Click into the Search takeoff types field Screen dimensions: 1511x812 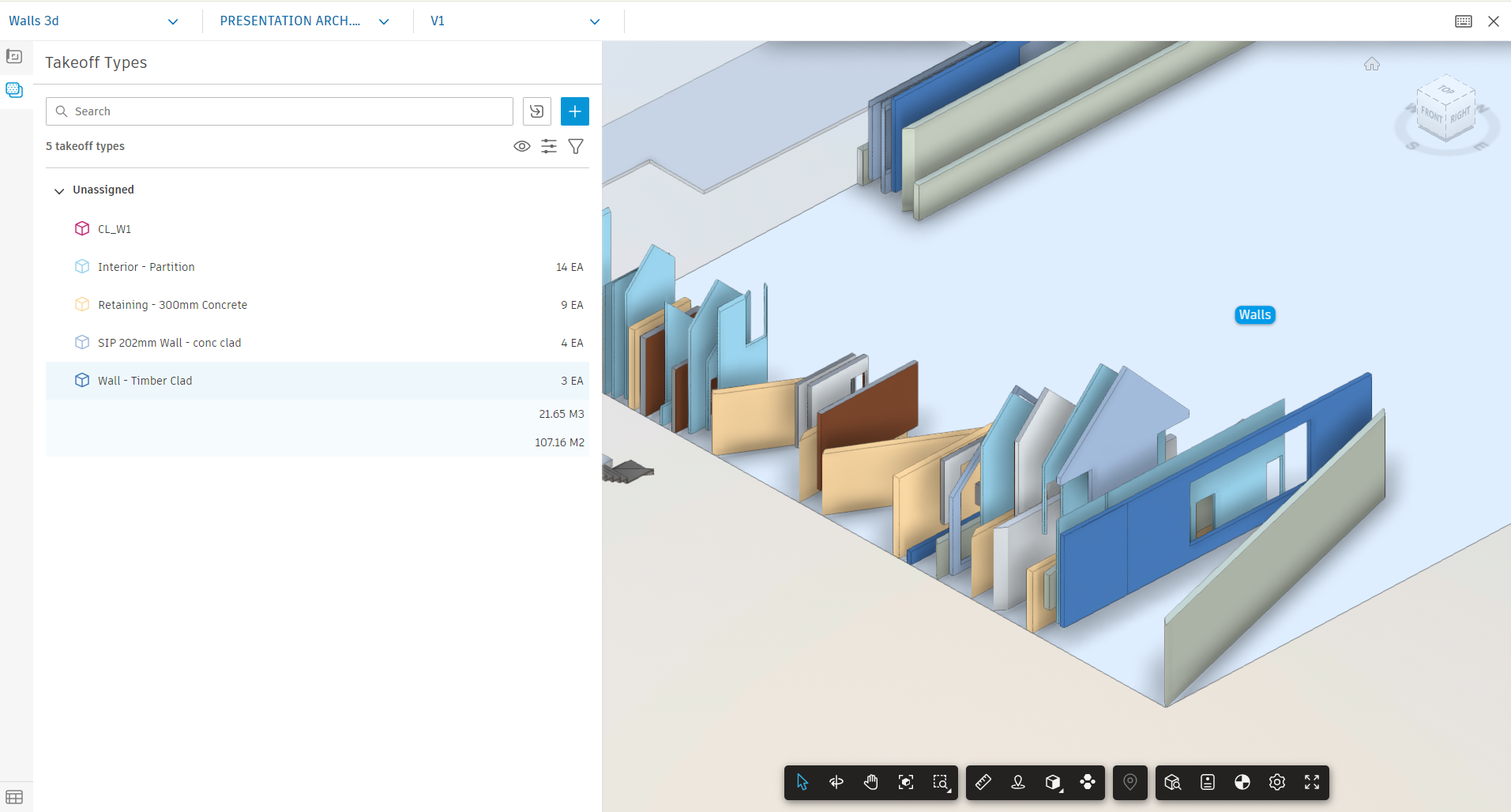280,111
